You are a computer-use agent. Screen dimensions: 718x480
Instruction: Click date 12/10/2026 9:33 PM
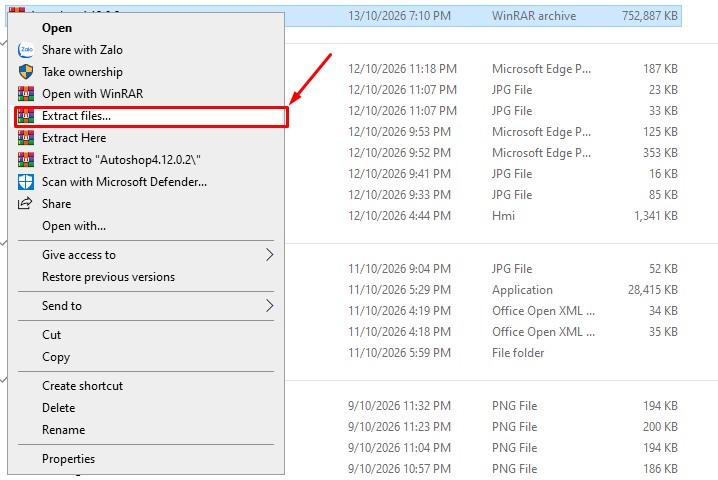click(399, 195)
